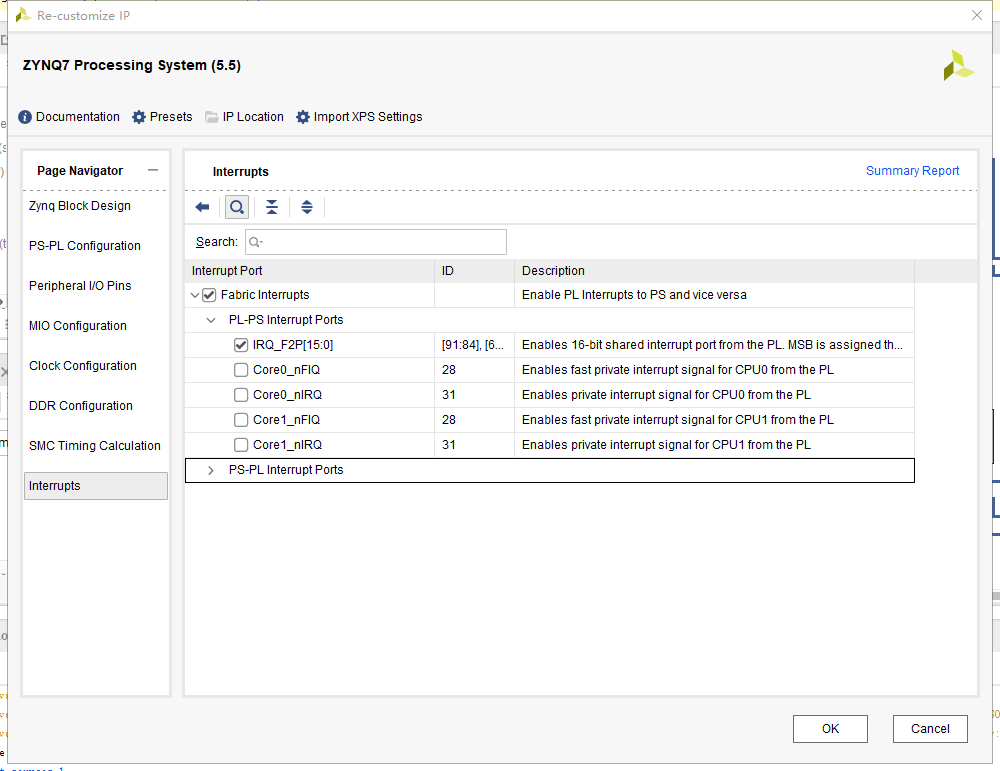Click the Cancel button
Screen dimensions: 1000x771
click(x=930, y=729)
